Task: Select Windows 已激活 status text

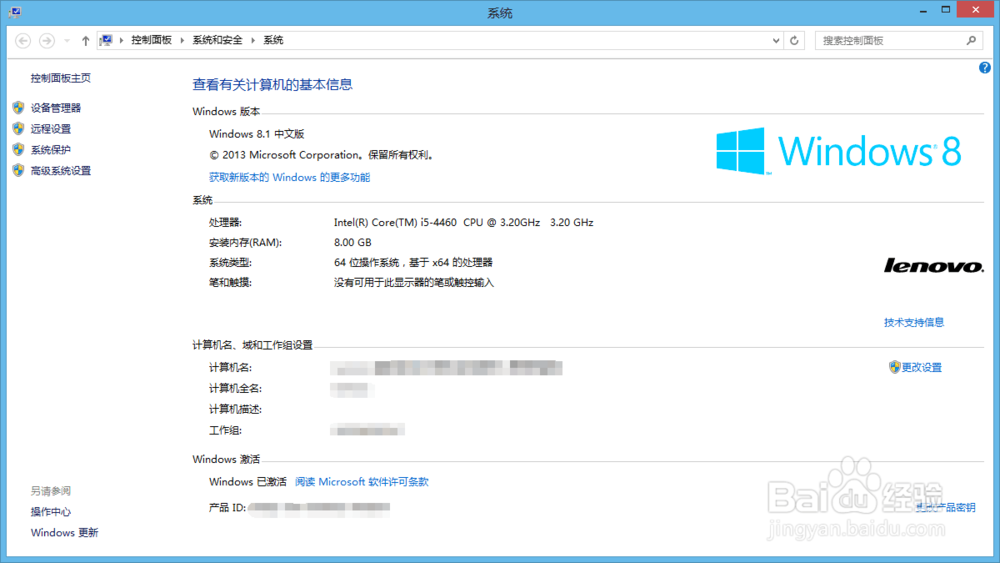Action: point(248,481)
